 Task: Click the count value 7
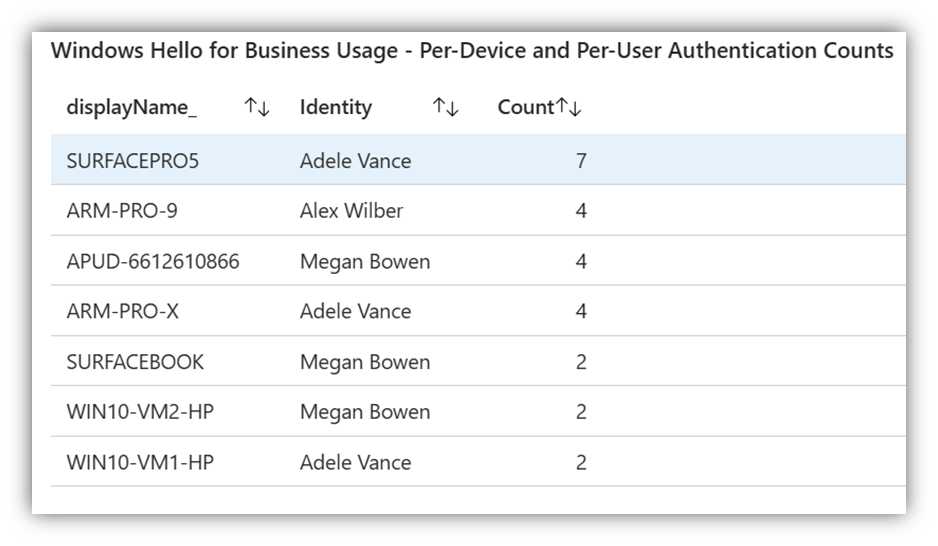[581, 161]
